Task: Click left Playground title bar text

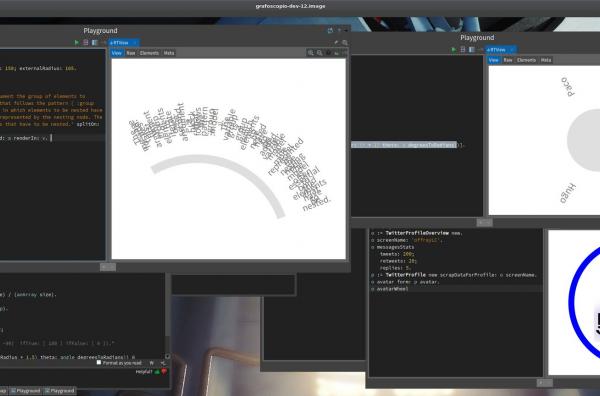Action: (100, 31)
